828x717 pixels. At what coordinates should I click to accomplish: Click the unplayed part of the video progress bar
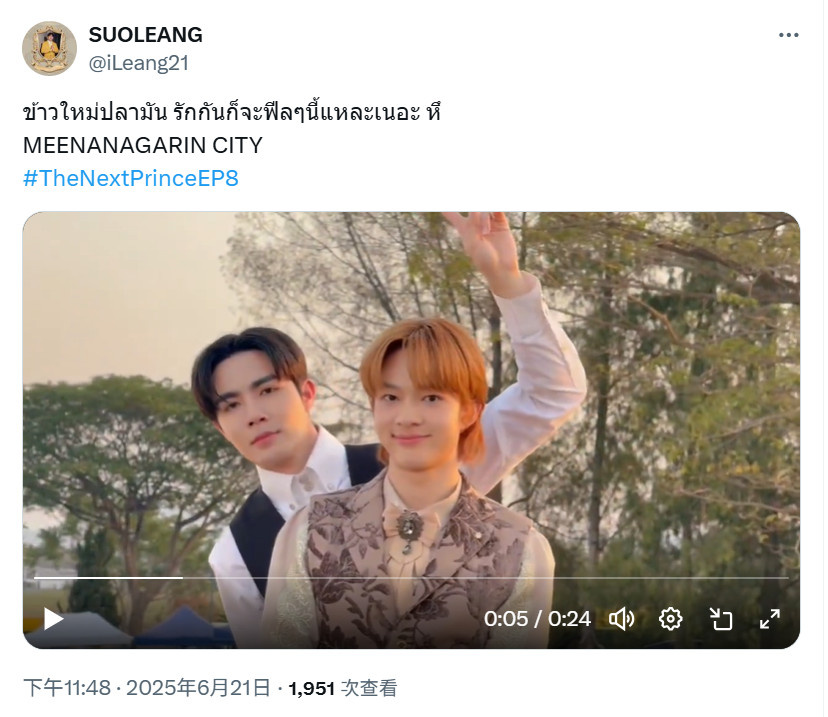point(486,578)
